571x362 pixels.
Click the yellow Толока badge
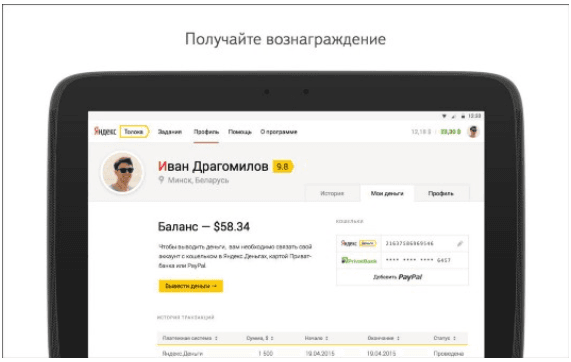(134, 131)
